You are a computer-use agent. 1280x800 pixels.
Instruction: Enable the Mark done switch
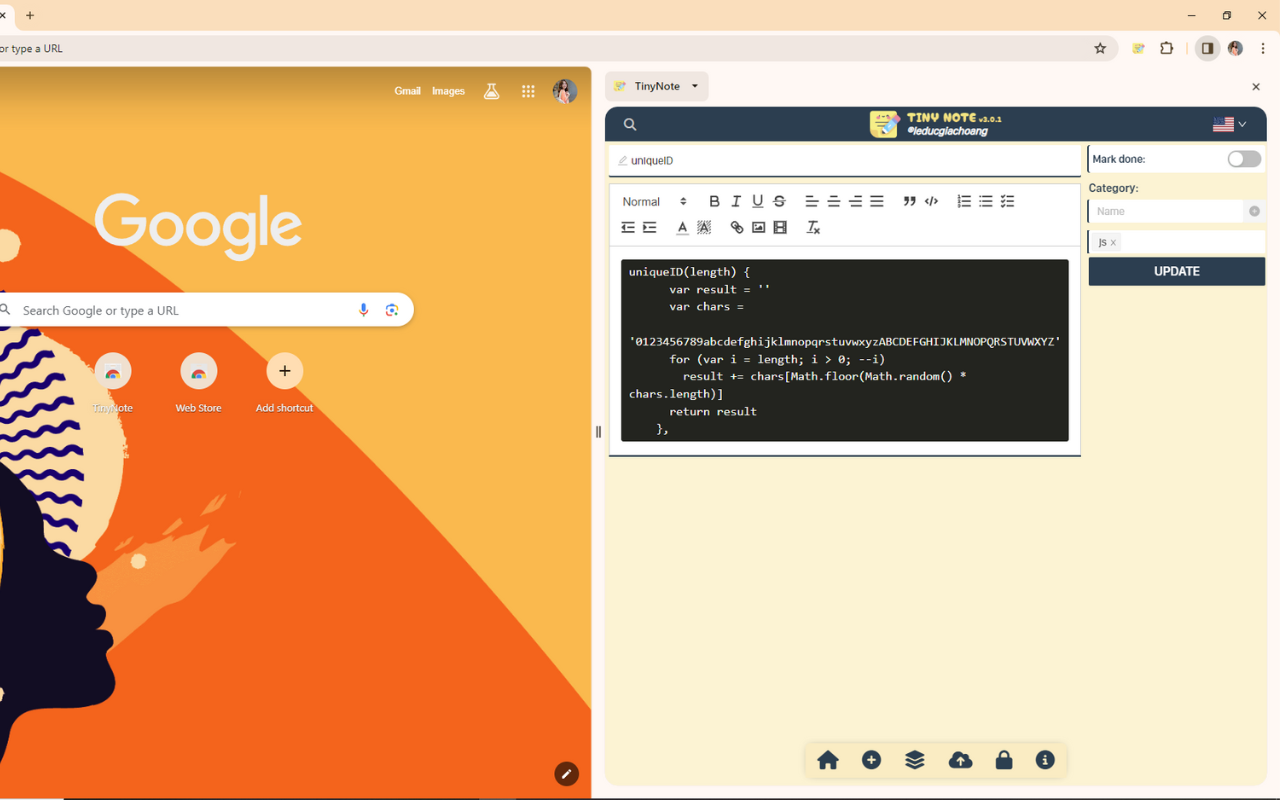point(1243,158)
